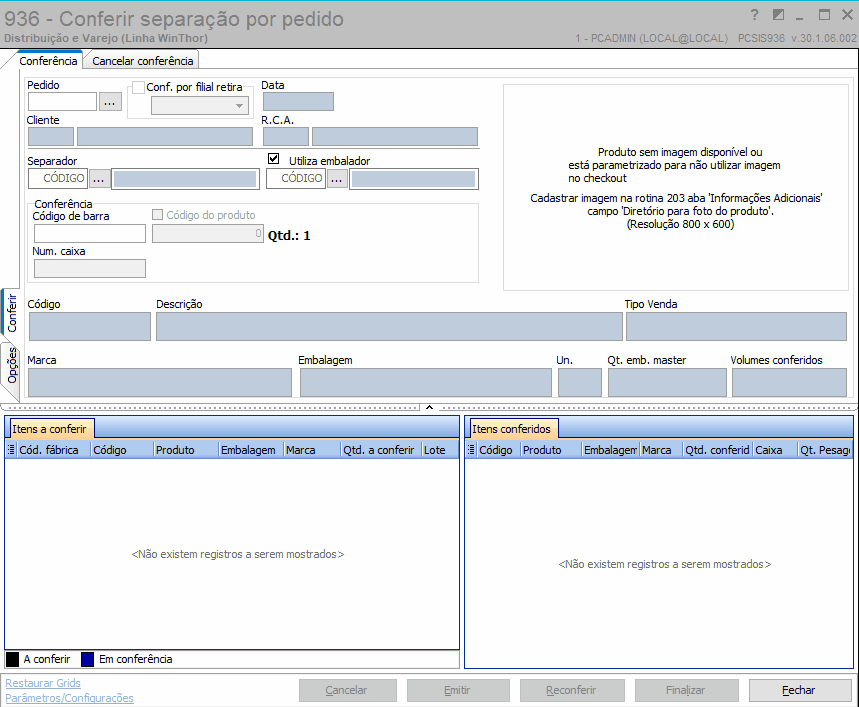Enable Conf. por filial retira checkbox
The height and width of the screenshot is (707, 859).
(138, 87)
